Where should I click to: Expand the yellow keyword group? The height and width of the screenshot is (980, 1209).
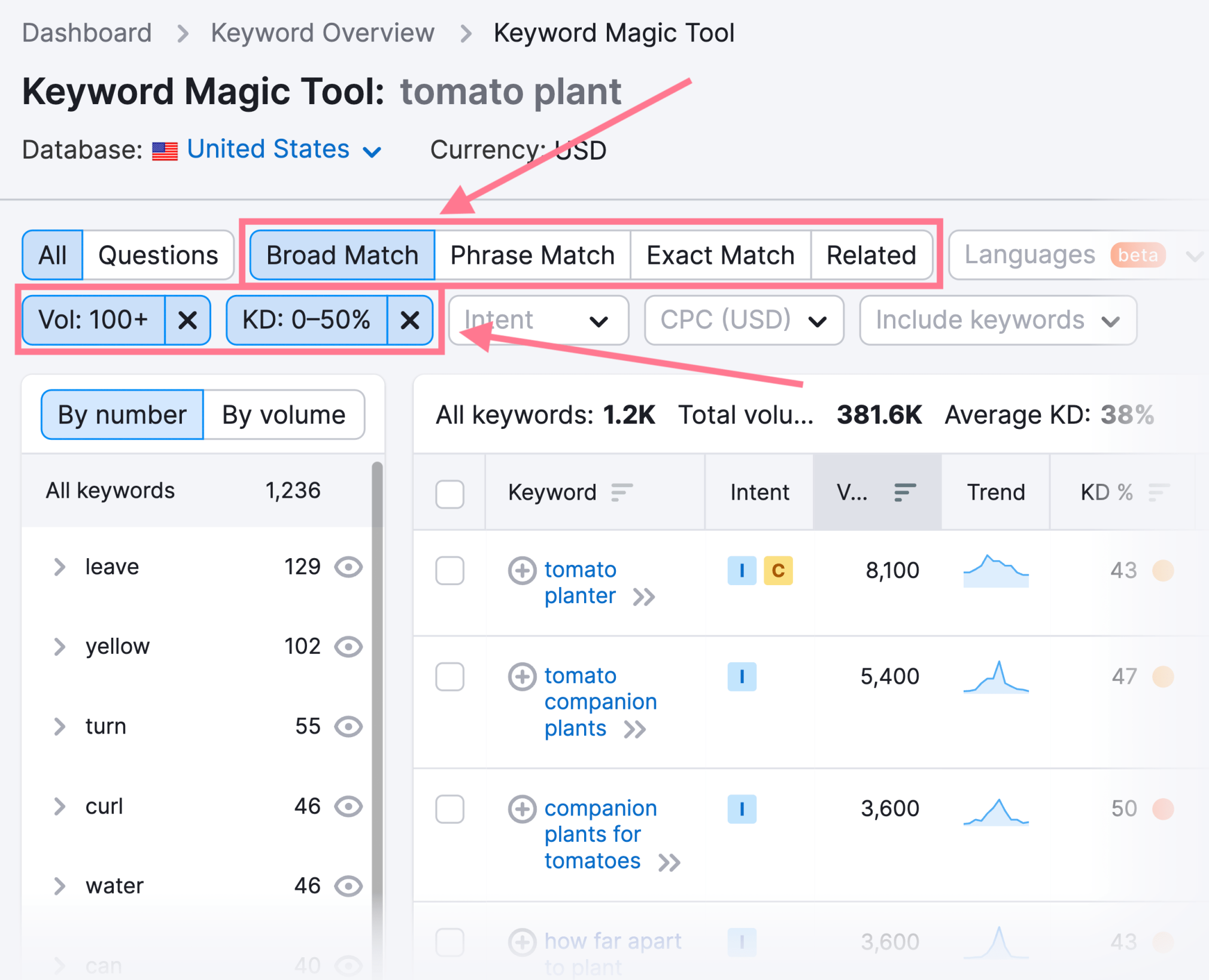click(x=59, y=647)
